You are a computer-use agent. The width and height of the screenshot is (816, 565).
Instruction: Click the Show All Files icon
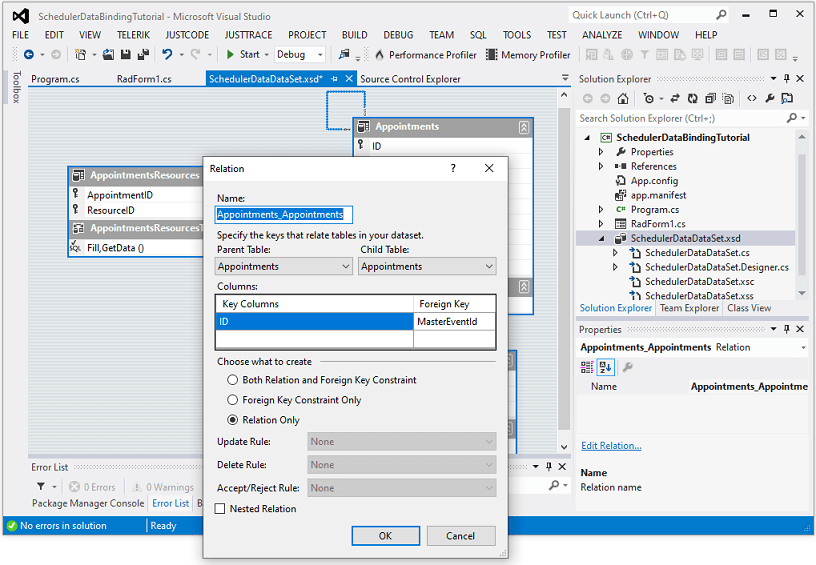[x=728, y=98]
